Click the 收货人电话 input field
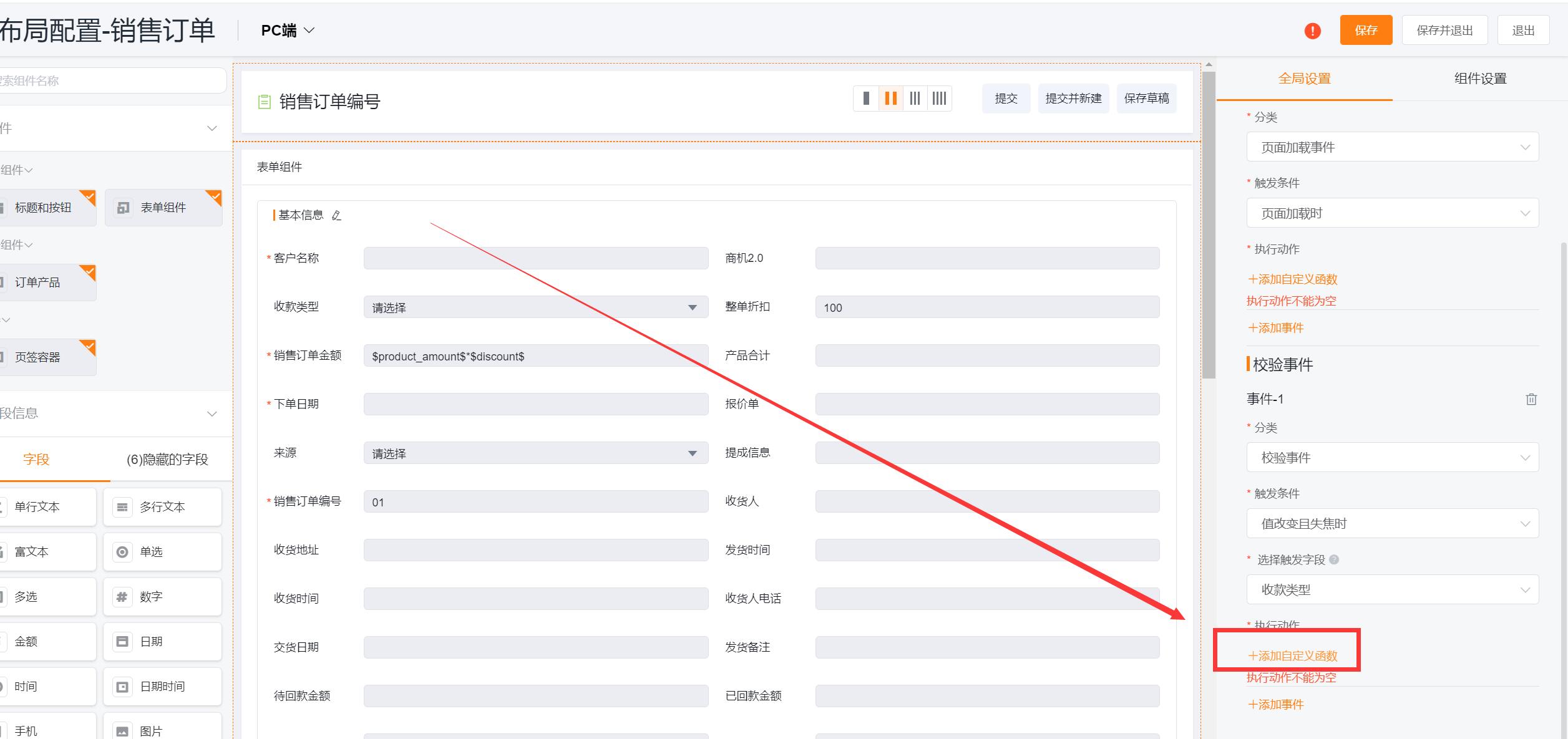Viewport: 1568px width, 739px height. (987, 599)
